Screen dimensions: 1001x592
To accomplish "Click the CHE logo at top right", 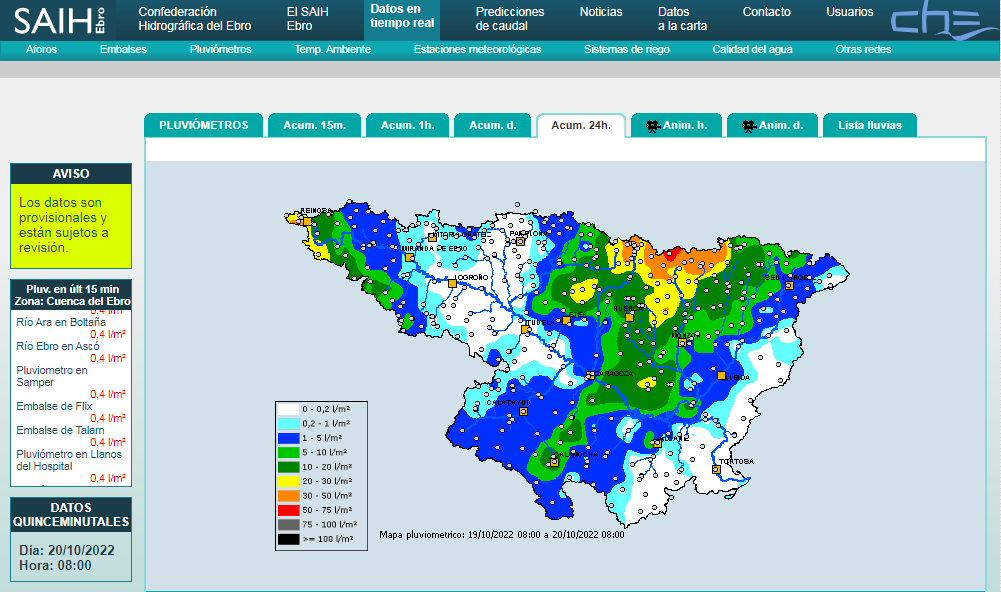I will tap(944, 20).
